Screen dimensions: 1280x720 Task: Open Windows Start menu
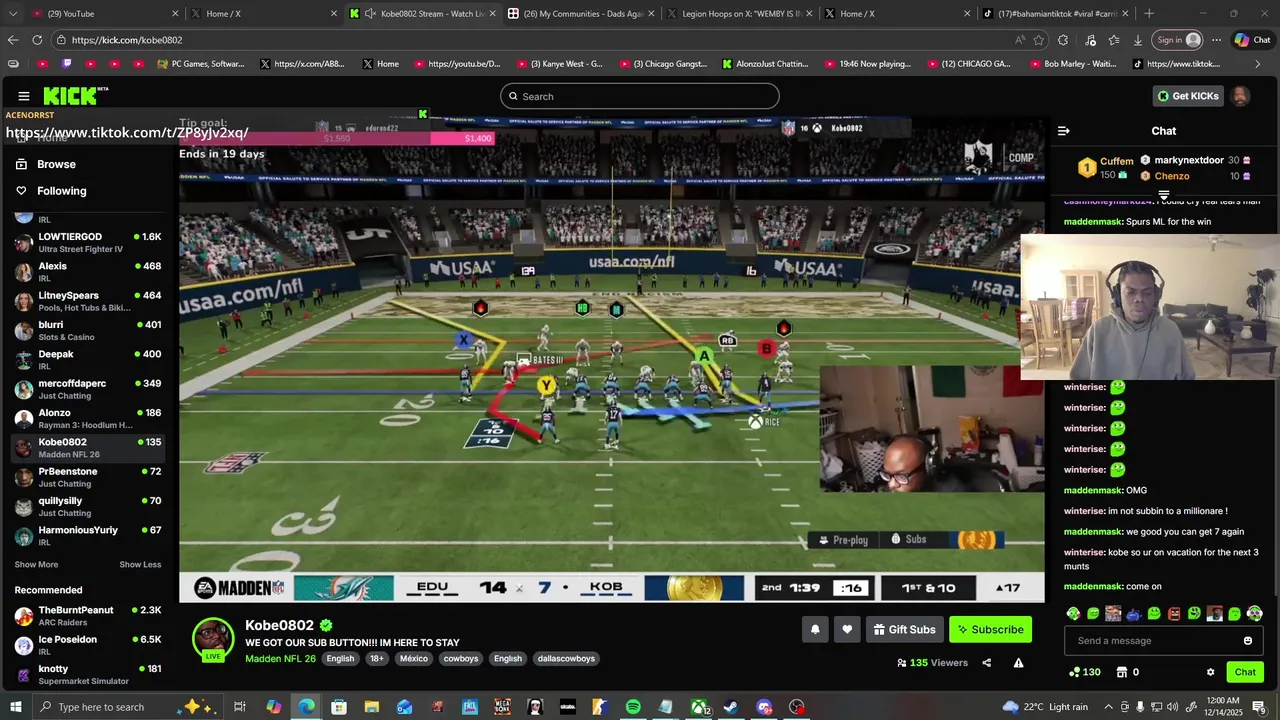click(15, 707)
